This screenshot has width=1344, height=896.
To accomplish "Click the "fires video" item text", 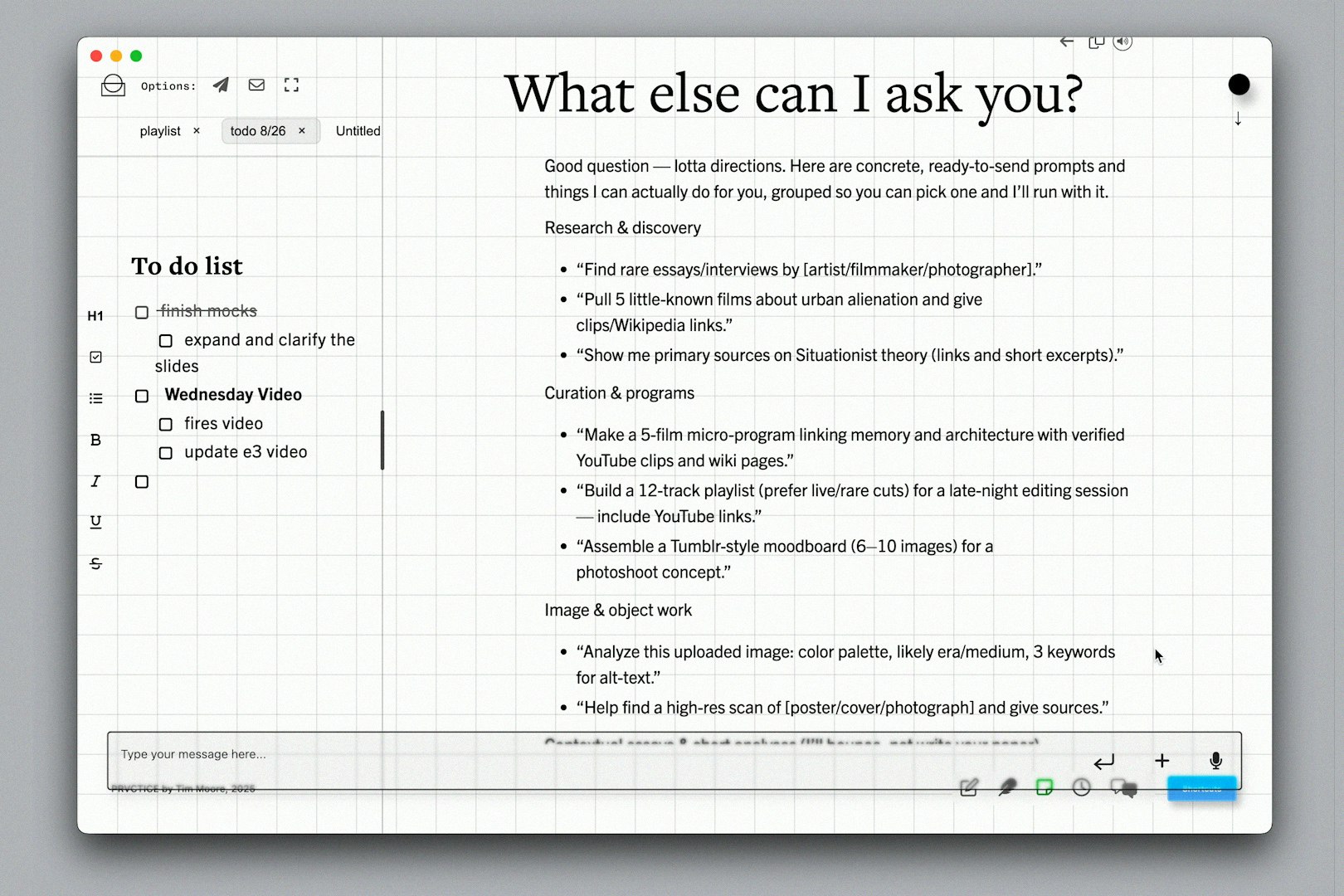I will pos(223,424).
